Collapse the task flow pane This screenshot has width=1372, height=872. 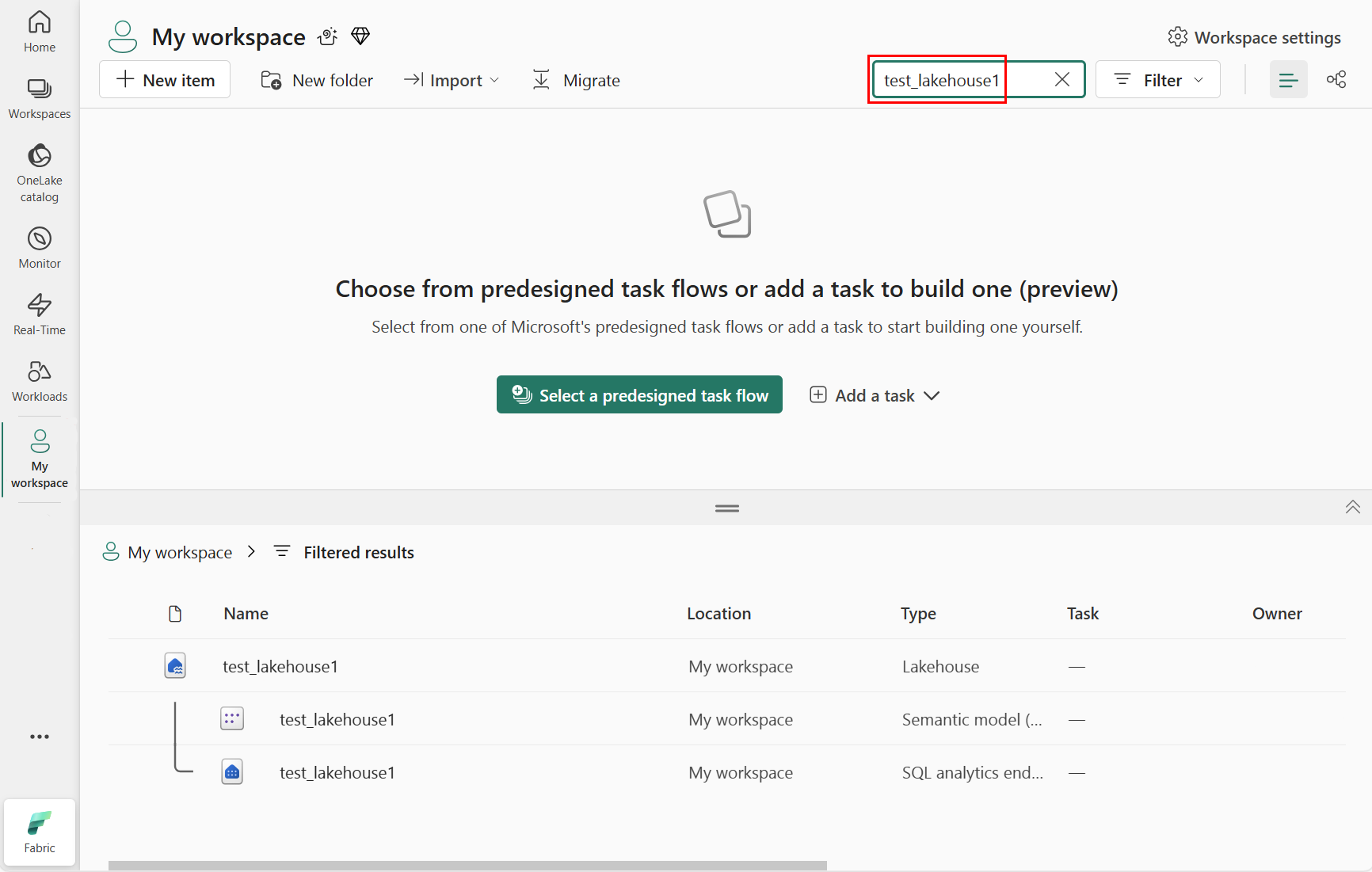(x=1352, y=507)
